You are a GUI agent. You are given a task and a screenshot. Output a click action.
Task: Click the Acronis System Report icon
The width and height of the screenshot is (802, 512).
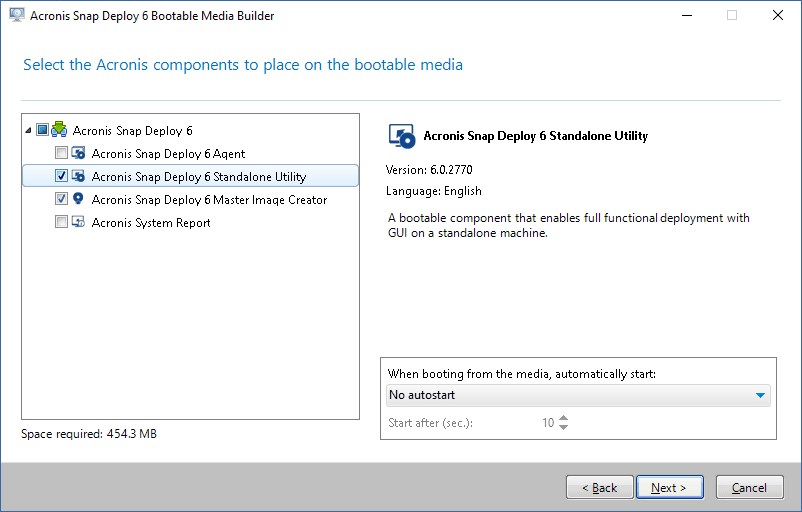click(x=78, y=222)
